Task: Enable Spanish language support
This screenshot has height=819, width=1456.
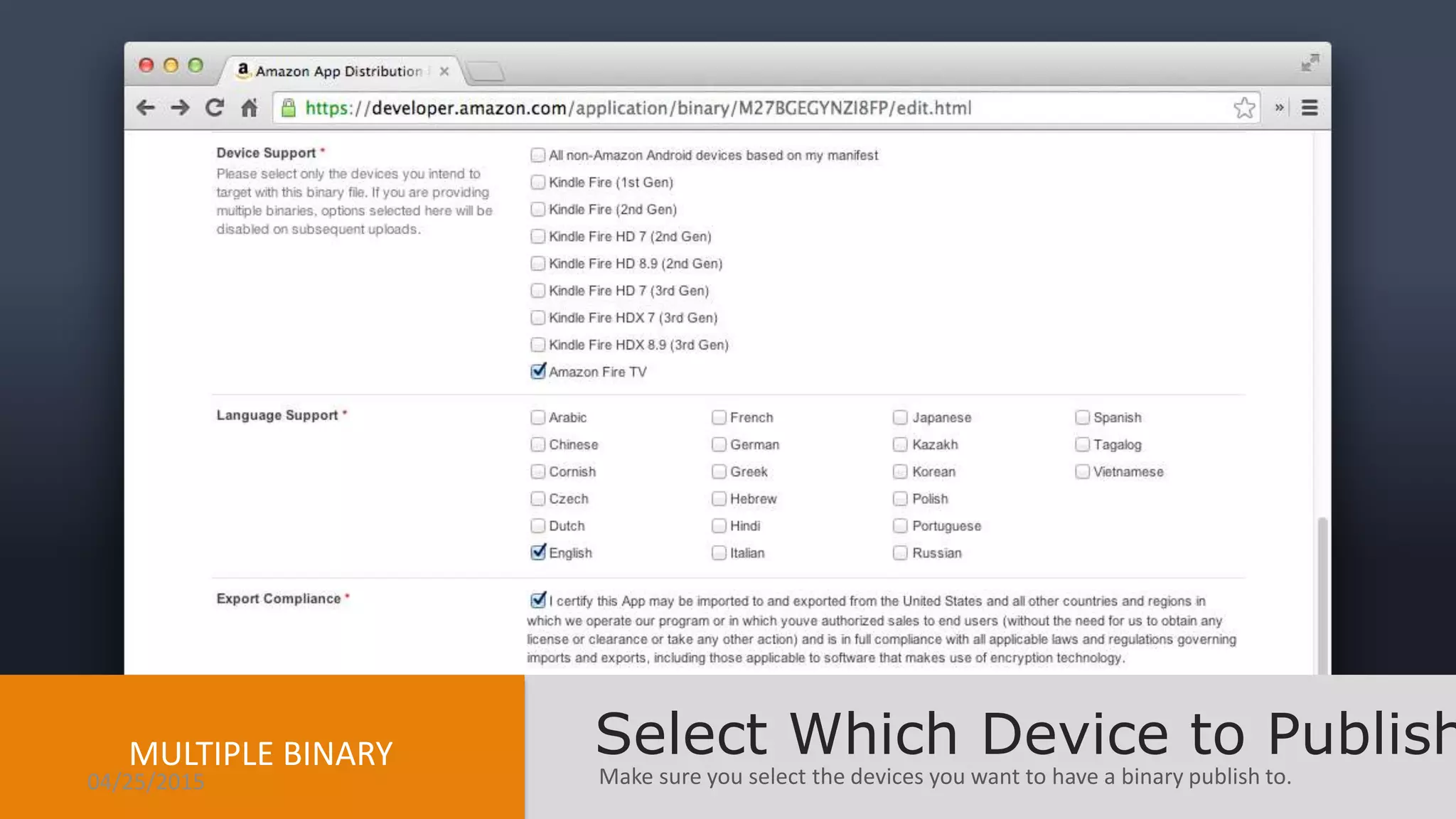Action: click(x=1082, y=417)
